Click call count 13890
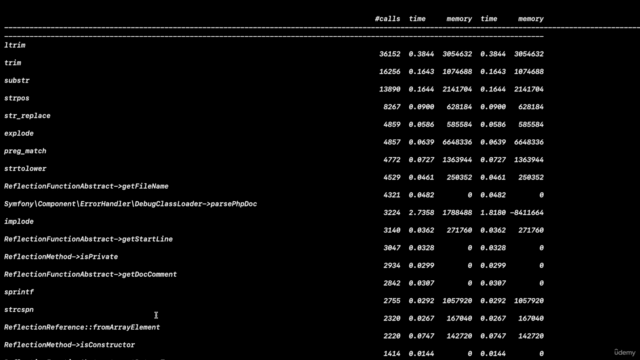 [389, 89]
